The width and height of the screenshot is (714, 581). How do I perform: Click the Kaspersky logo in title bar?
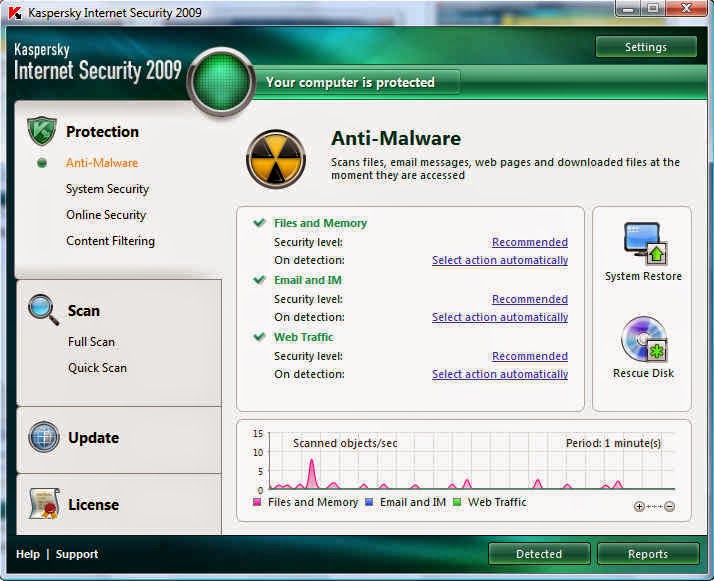click(x=15, y=13)
